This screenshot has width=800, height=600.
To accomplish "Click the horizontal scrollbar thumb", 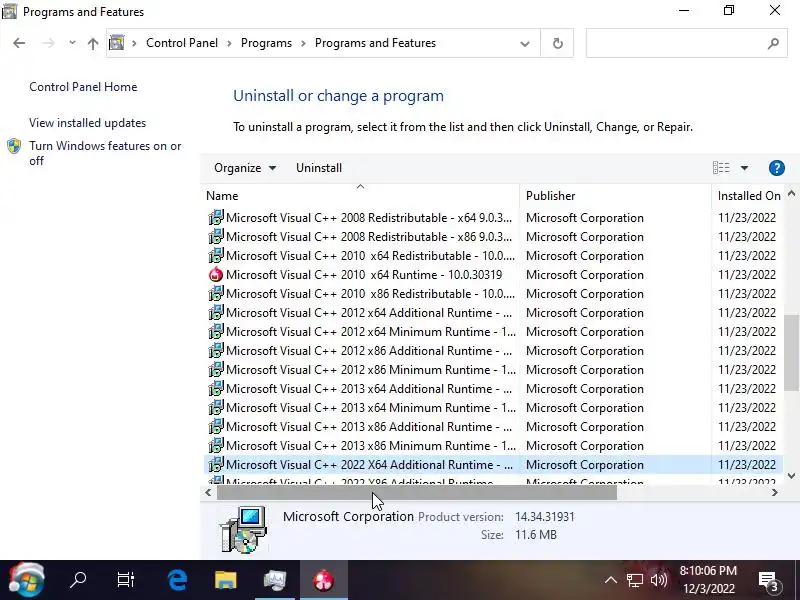I will 417,492.
